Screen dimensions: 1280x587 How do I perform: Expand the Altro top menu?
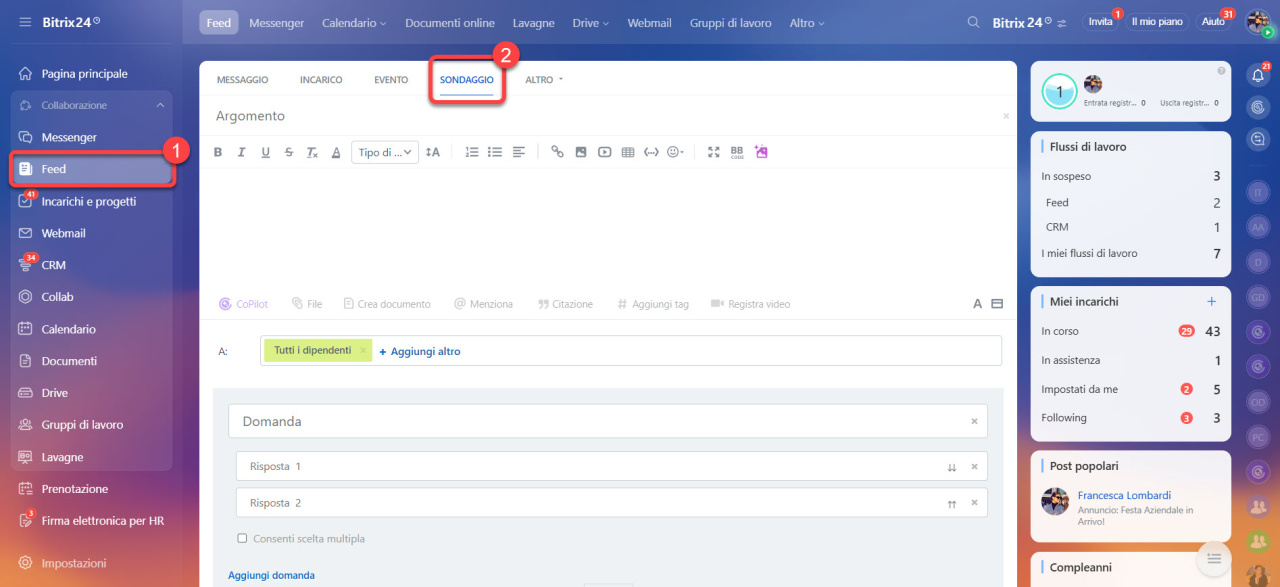point(807,22)
